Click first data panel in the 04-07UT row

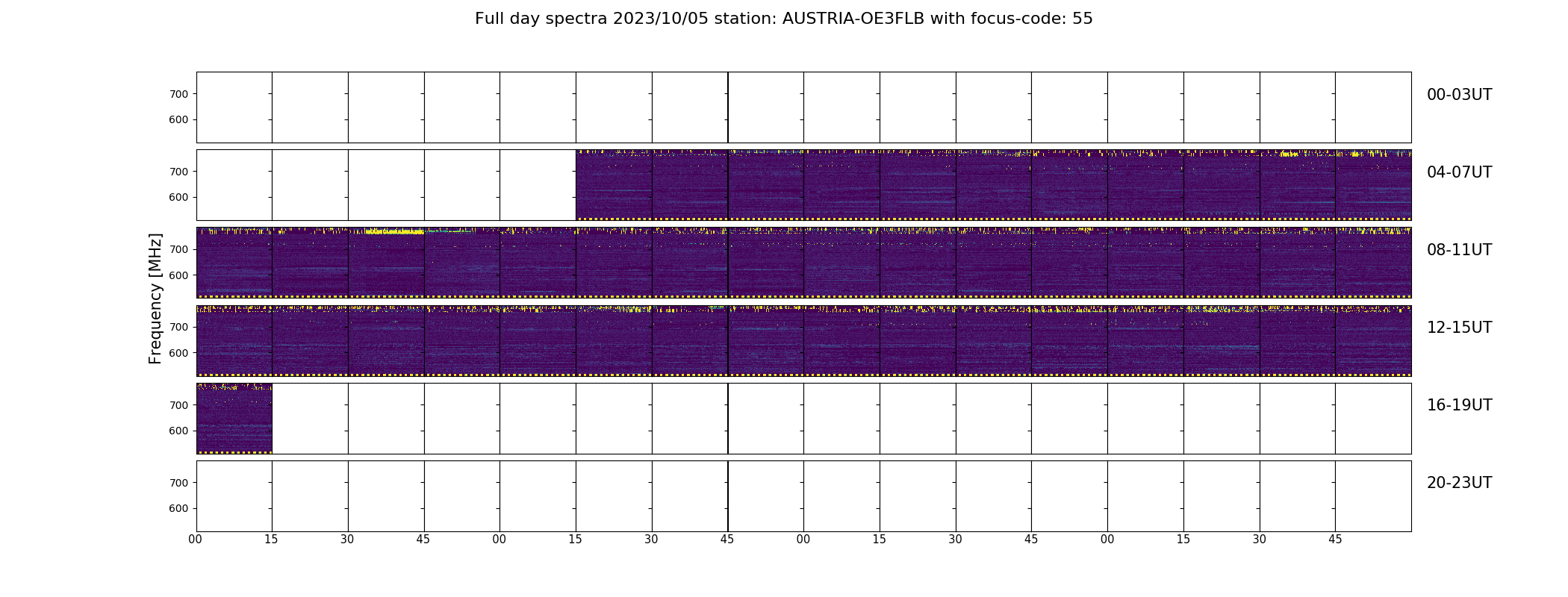tap(614, 185)
